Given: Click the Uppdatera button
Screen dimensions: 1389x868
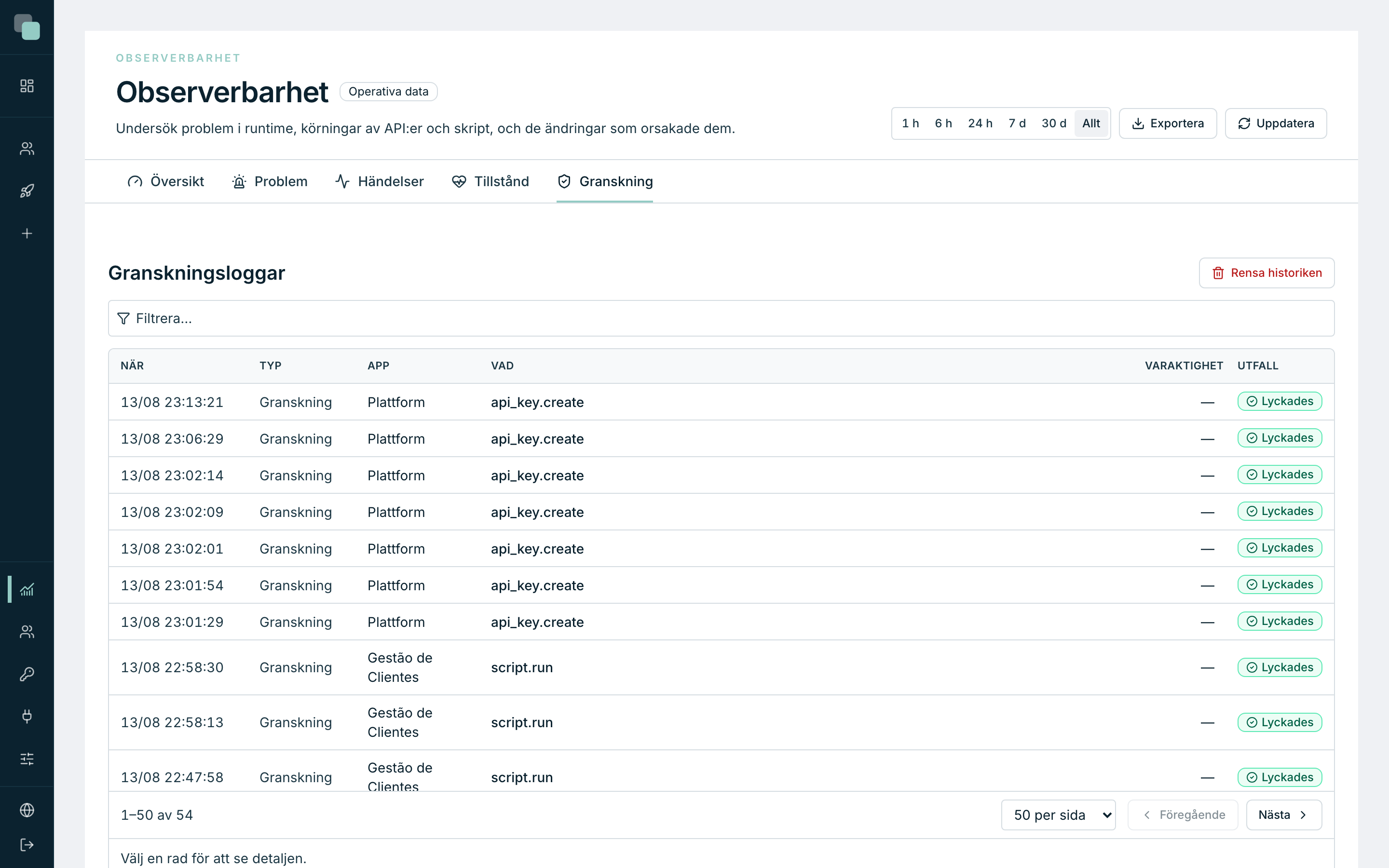Looking at the screenshot, I should [1276, 123].
